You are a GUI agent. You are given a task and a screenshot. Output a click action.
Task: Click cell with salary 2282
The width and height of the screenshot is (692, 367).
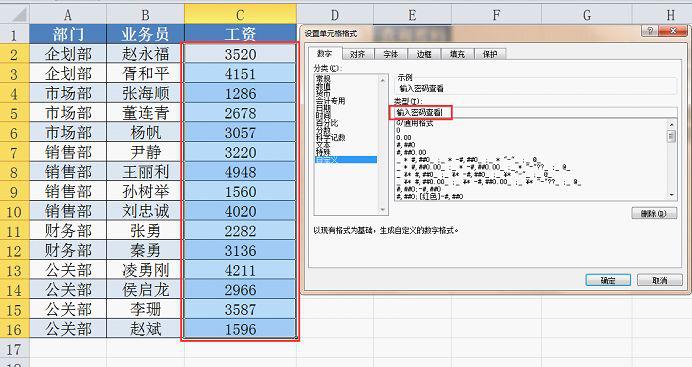240,230
